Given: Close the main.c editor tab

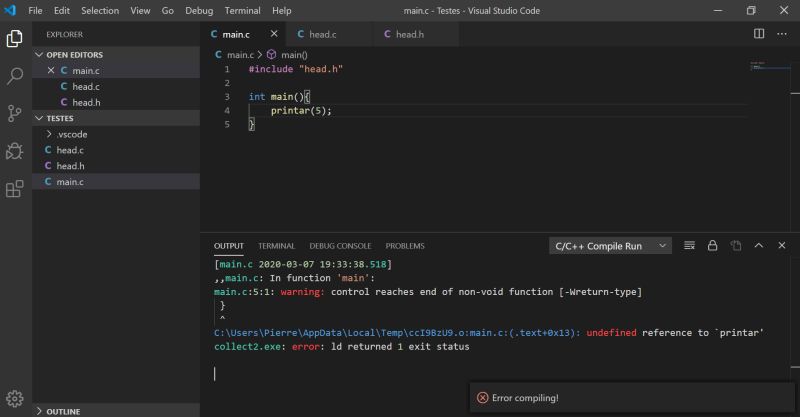Looking at the screenshot, I should 274,34.
